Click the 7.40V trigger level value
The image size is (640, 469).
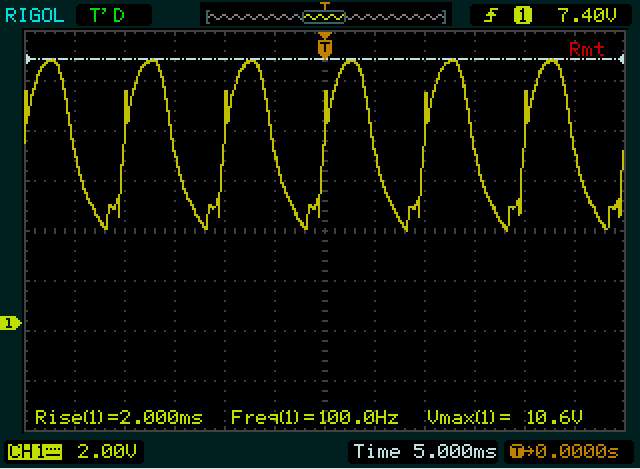[x=587, y=16]
